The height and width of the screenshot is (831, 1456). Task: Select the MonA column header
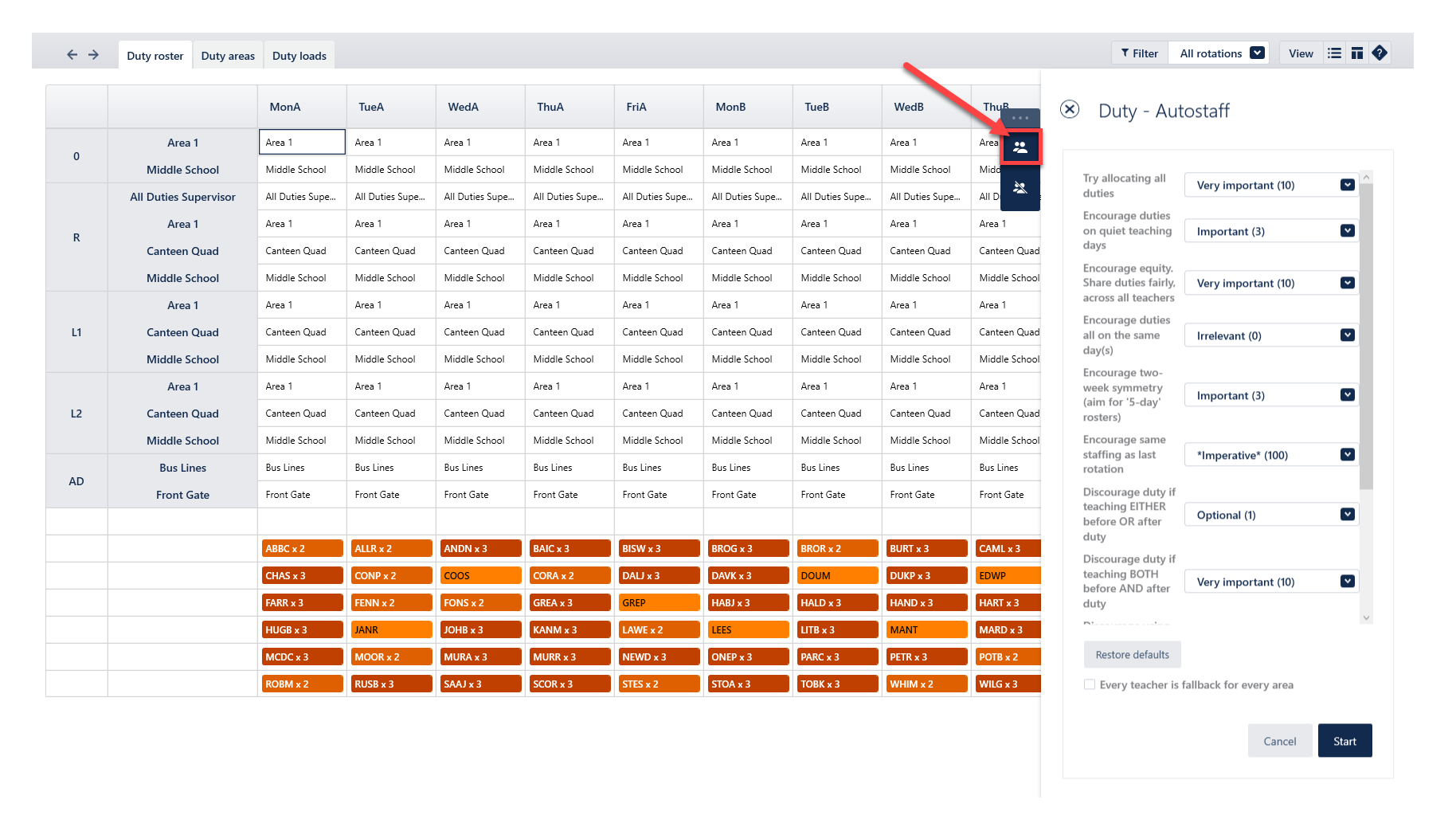[302, 107]
